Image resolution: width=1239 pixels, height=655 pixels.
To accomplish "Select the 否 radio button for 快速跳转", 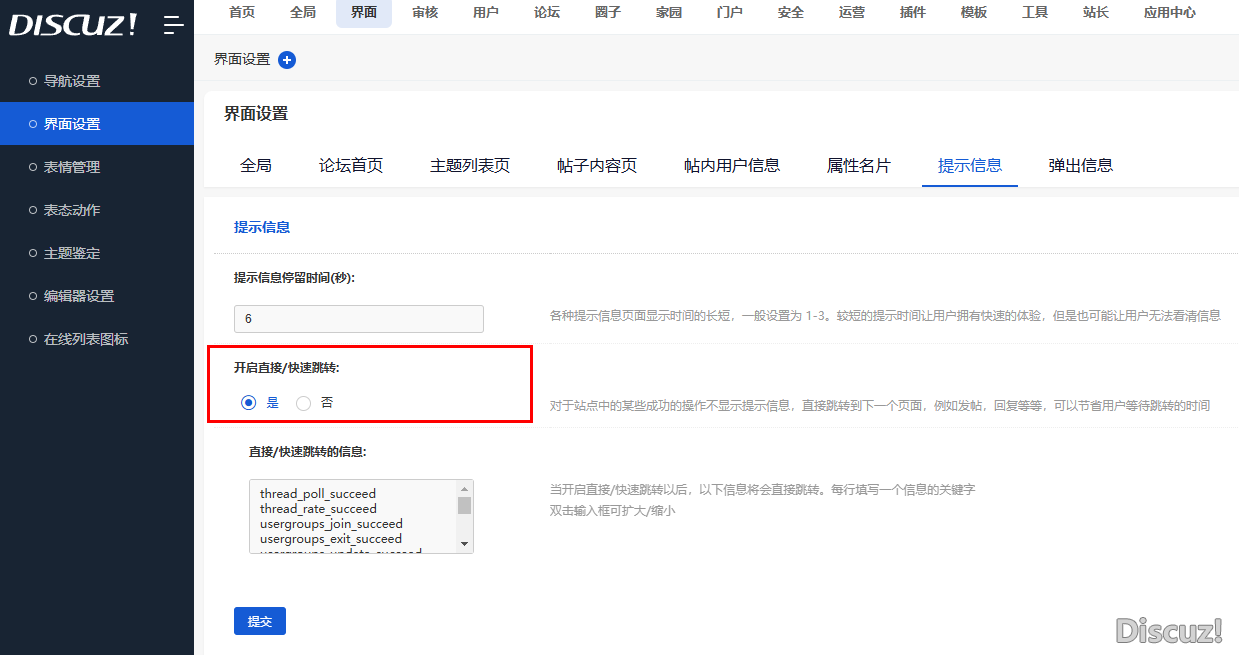I will point(304,403).
